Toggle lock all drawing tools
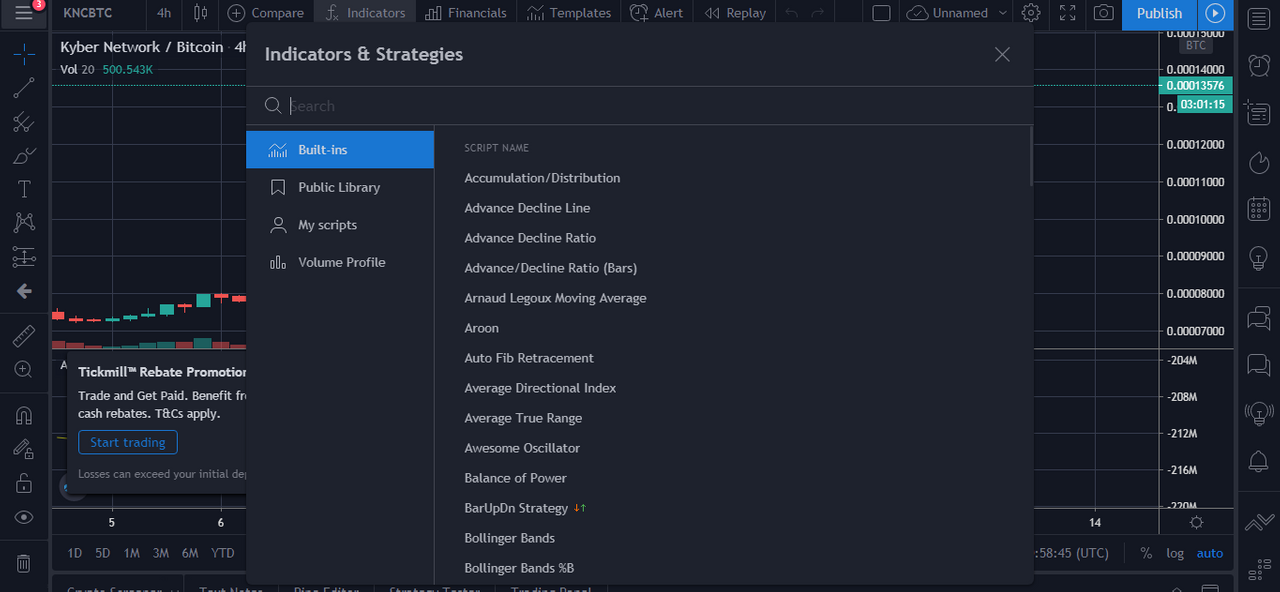This screenshot has height=592, width=1280. pyautogui.click(x=24, y=483)
